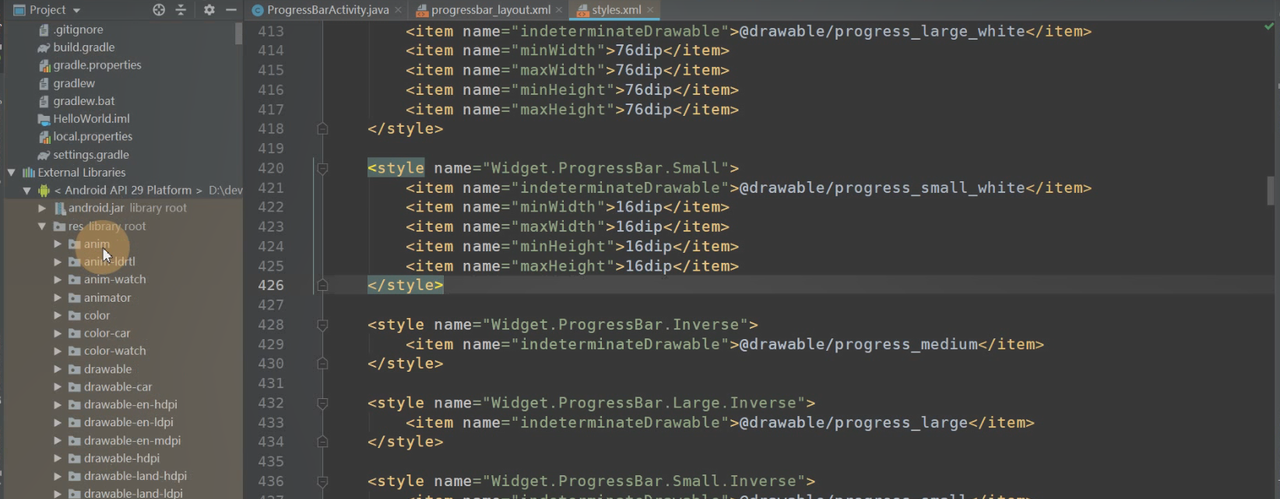This screenshot has width=1280, height=499.
Task: Collapse style block at line 436
Action: pos(322,481)
